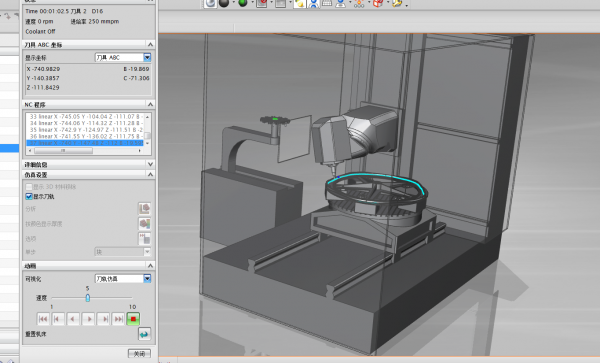Click NC program list scroll-up arrow
This screenshot has height=363, width=600.
click(x=147, y=116)
